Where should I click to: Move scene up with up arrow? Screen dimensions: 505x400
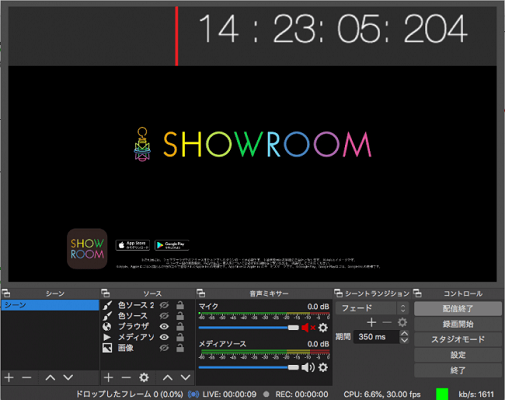[50, 378]
